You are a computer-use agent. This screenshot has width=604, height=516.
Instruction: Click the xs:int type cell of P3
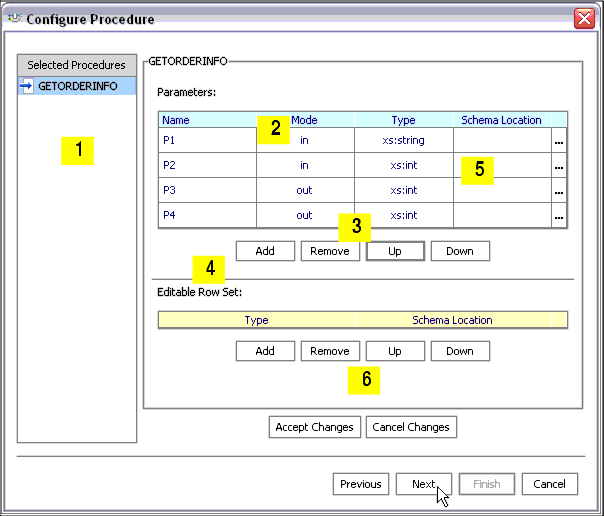click(x=404, y=190)
